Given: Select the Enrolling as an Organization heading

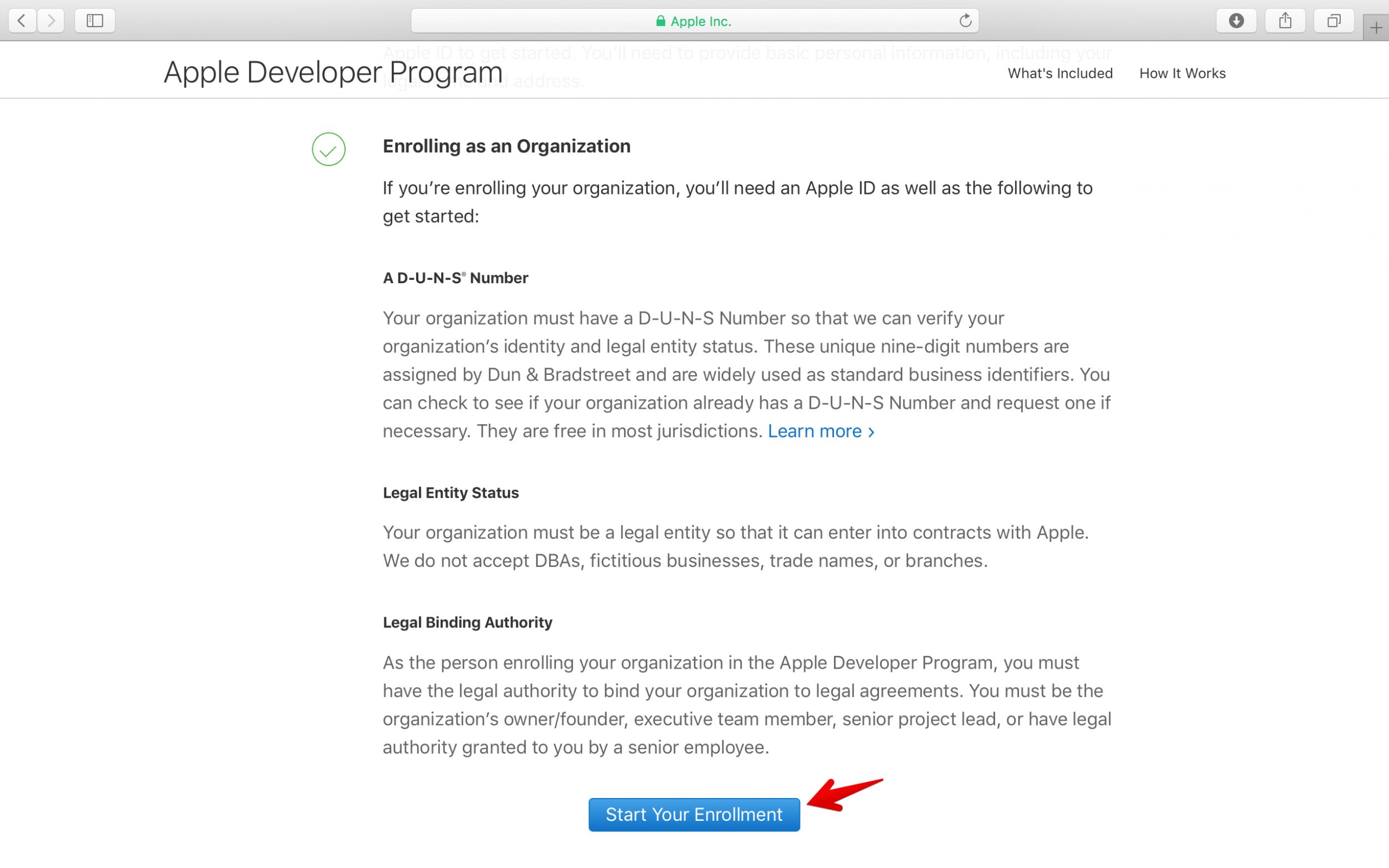Looking at the screenshot, I should click(x=507, y=147).
